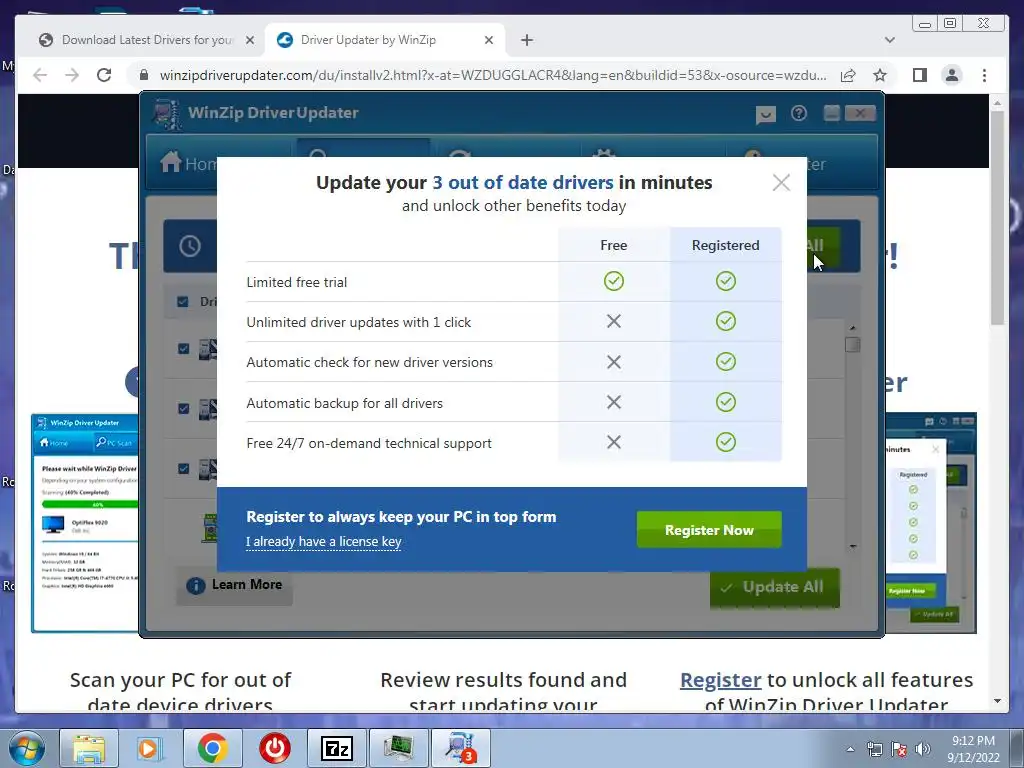Click the clock icon in the scan results banner
1024x768 pixels.
pyautogui.click(x=190, y=246)
